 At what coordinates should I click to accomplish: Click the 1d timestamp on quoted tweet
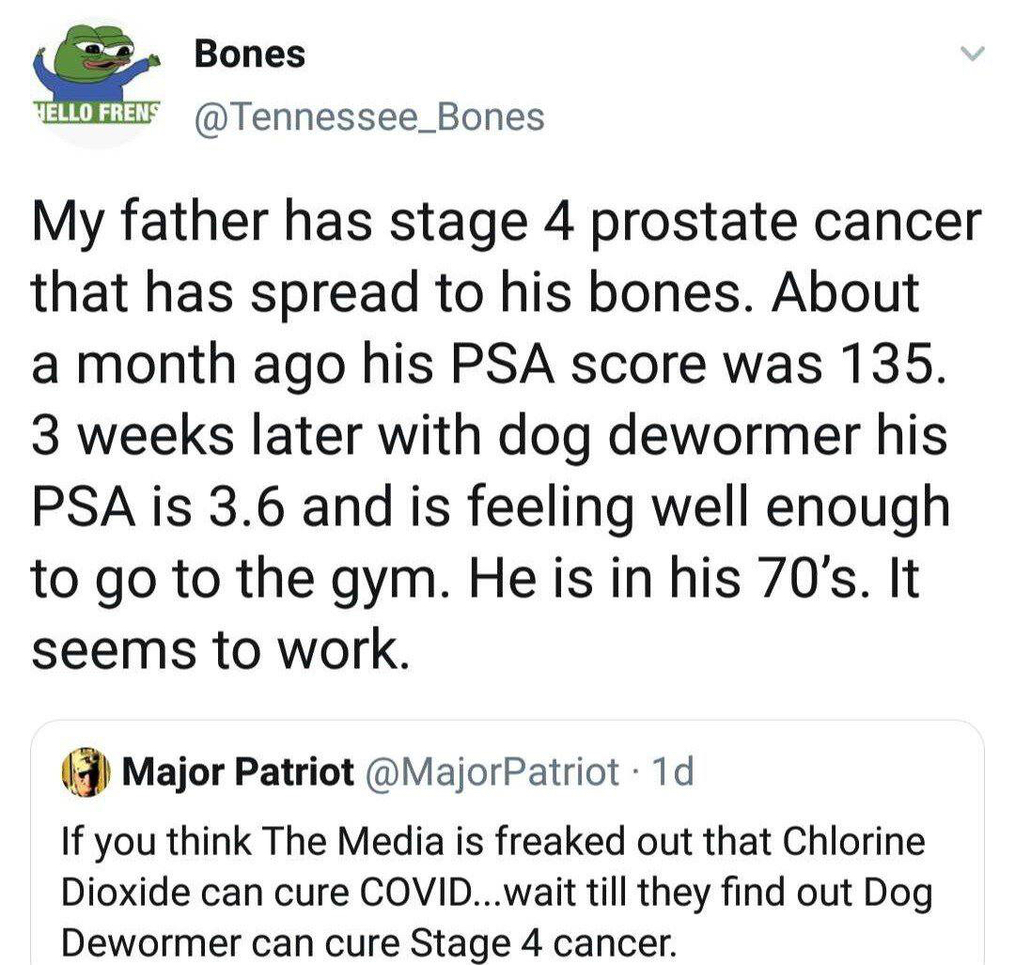[x=671, y=772]
